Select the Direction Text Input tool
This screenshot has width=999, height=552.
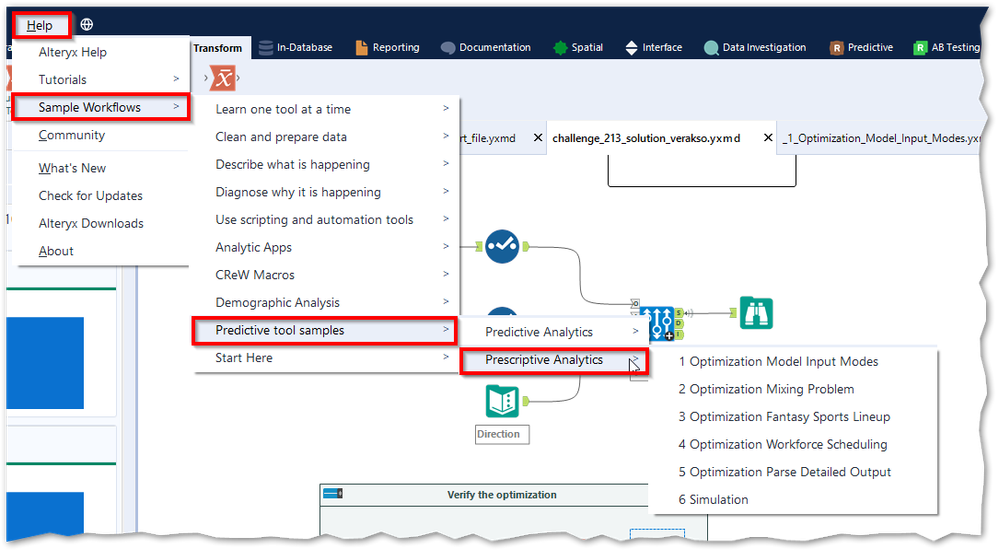pos(502,401)
